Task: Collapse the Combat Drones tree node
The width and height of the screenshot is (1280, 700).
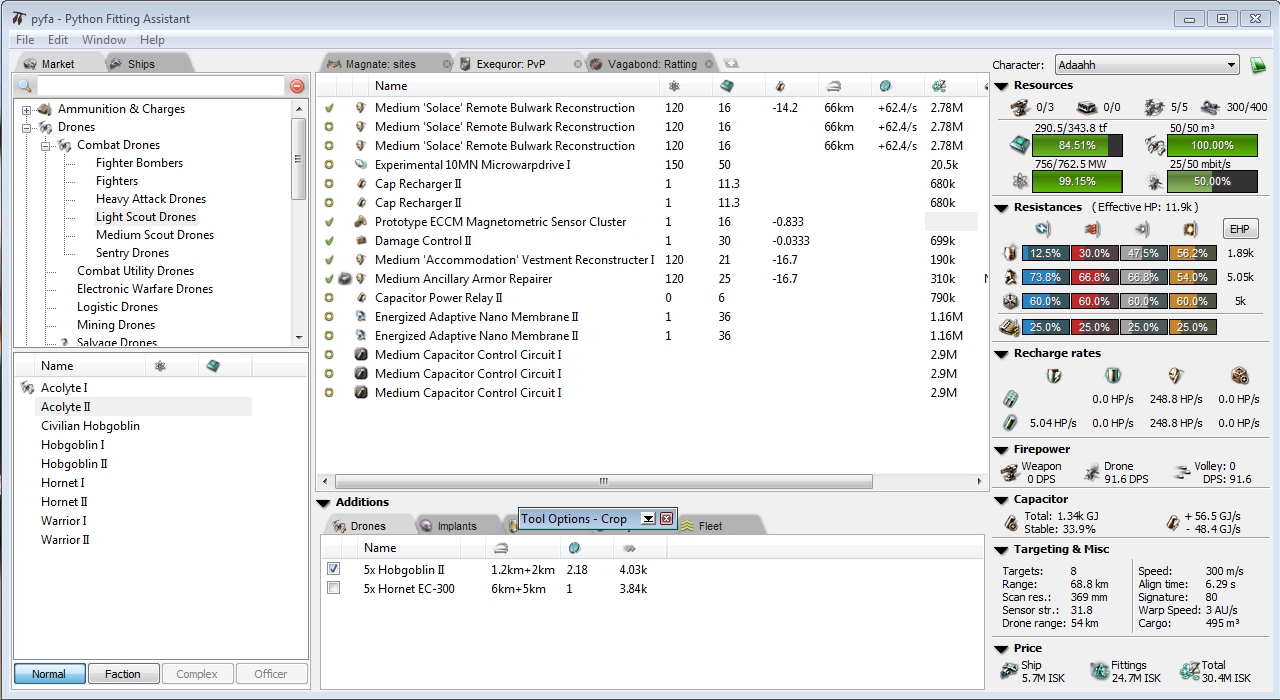Action: [45, 145]
